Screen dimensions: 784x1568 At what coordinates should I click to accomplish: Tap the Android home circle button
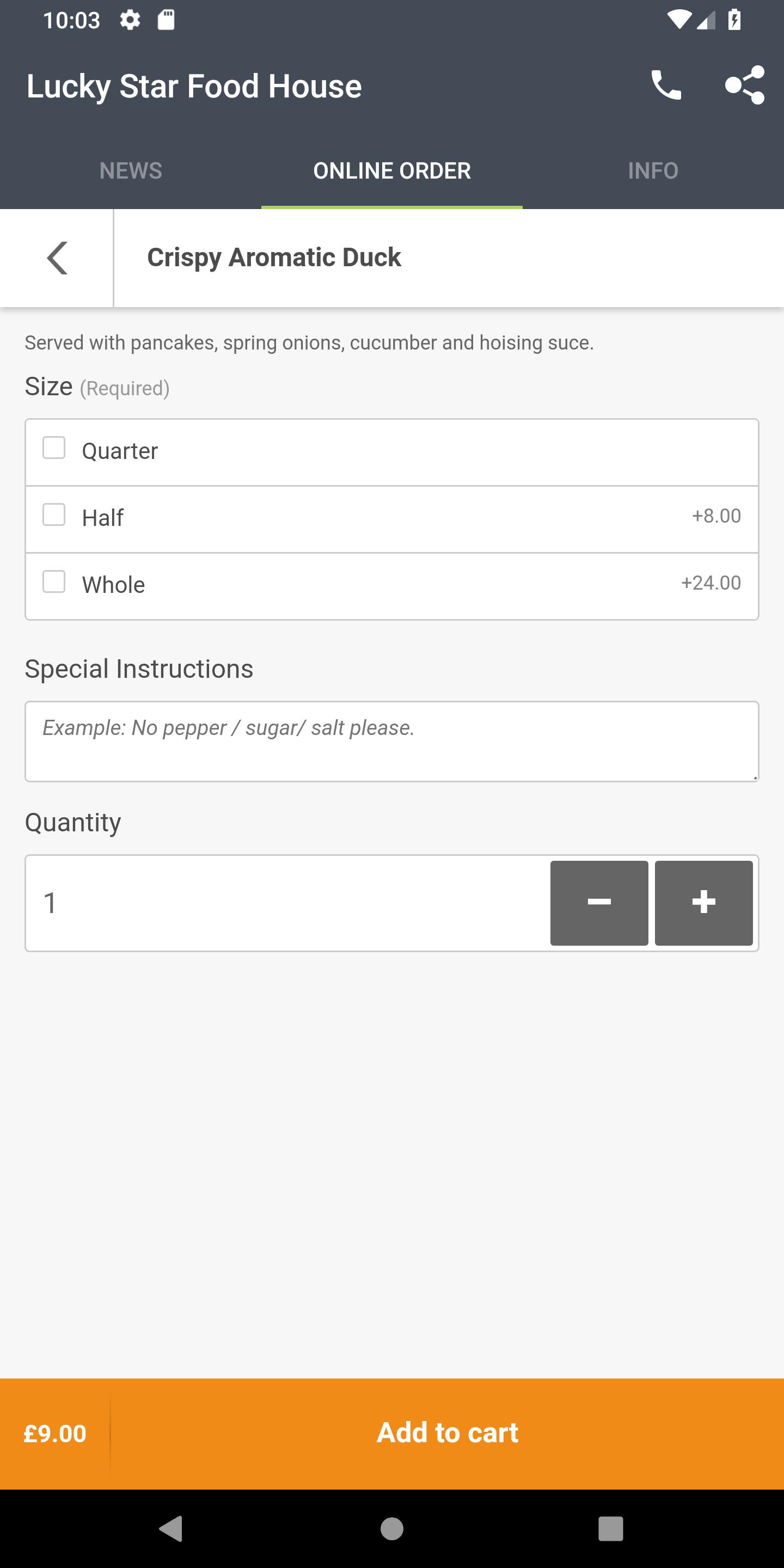(x=392, y=1528)
